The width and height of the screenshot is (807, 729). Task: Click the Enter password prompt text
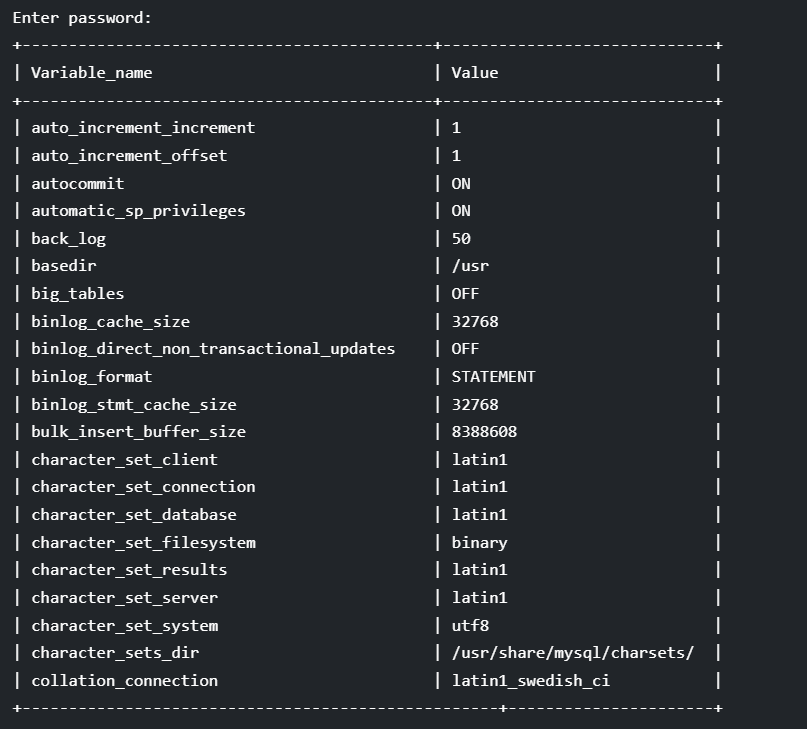pyautogui.click(x=82, y=18)
